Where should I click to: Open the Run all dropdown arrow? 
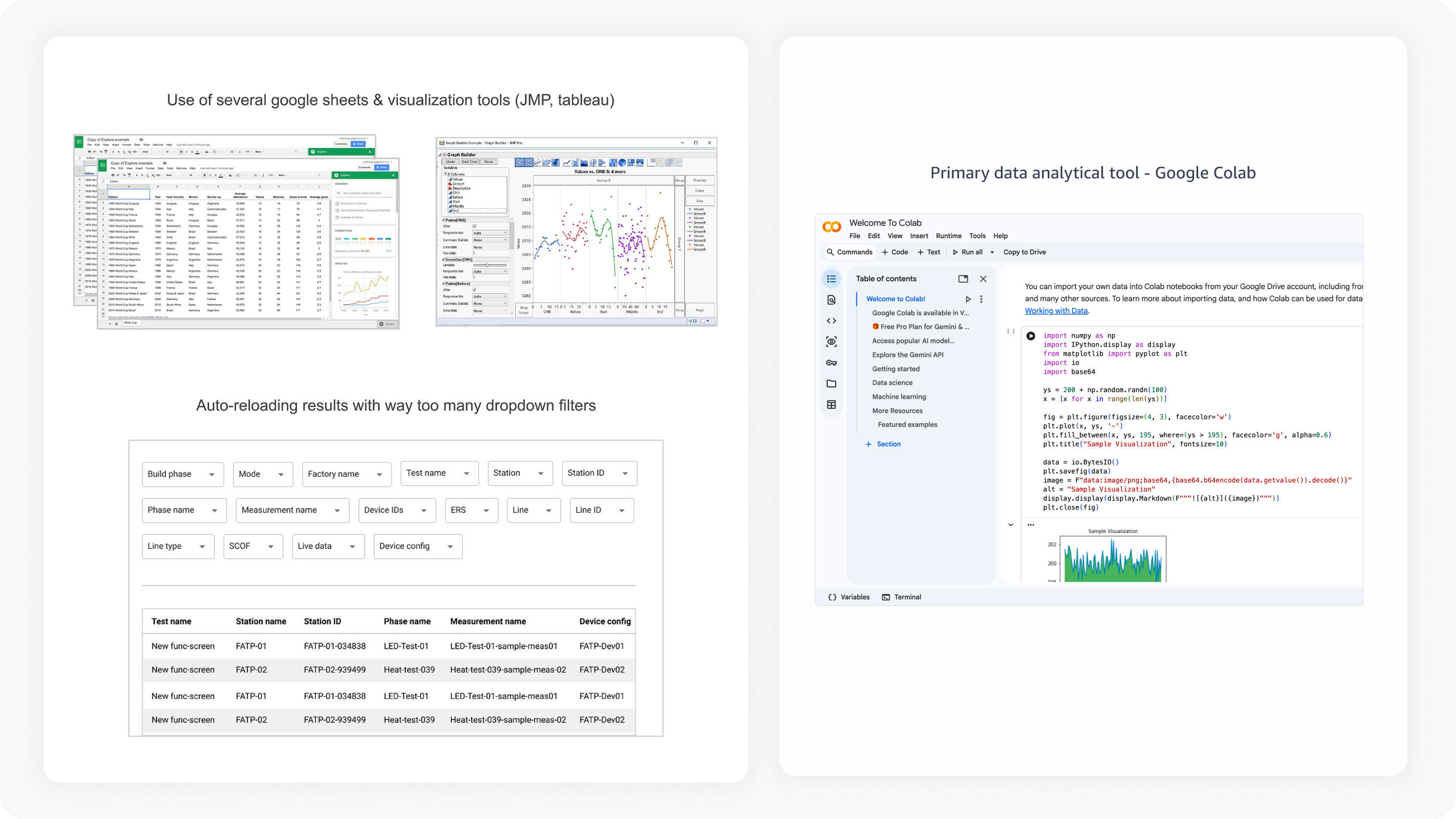992,252
